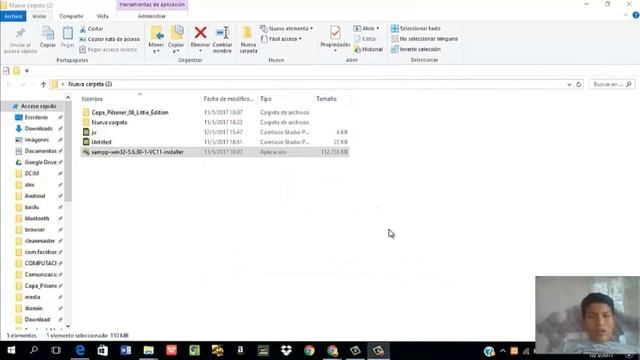640x360 pixels.
Task: Click the Historial button
Action: pyautogui.click(x=368, y=49)
